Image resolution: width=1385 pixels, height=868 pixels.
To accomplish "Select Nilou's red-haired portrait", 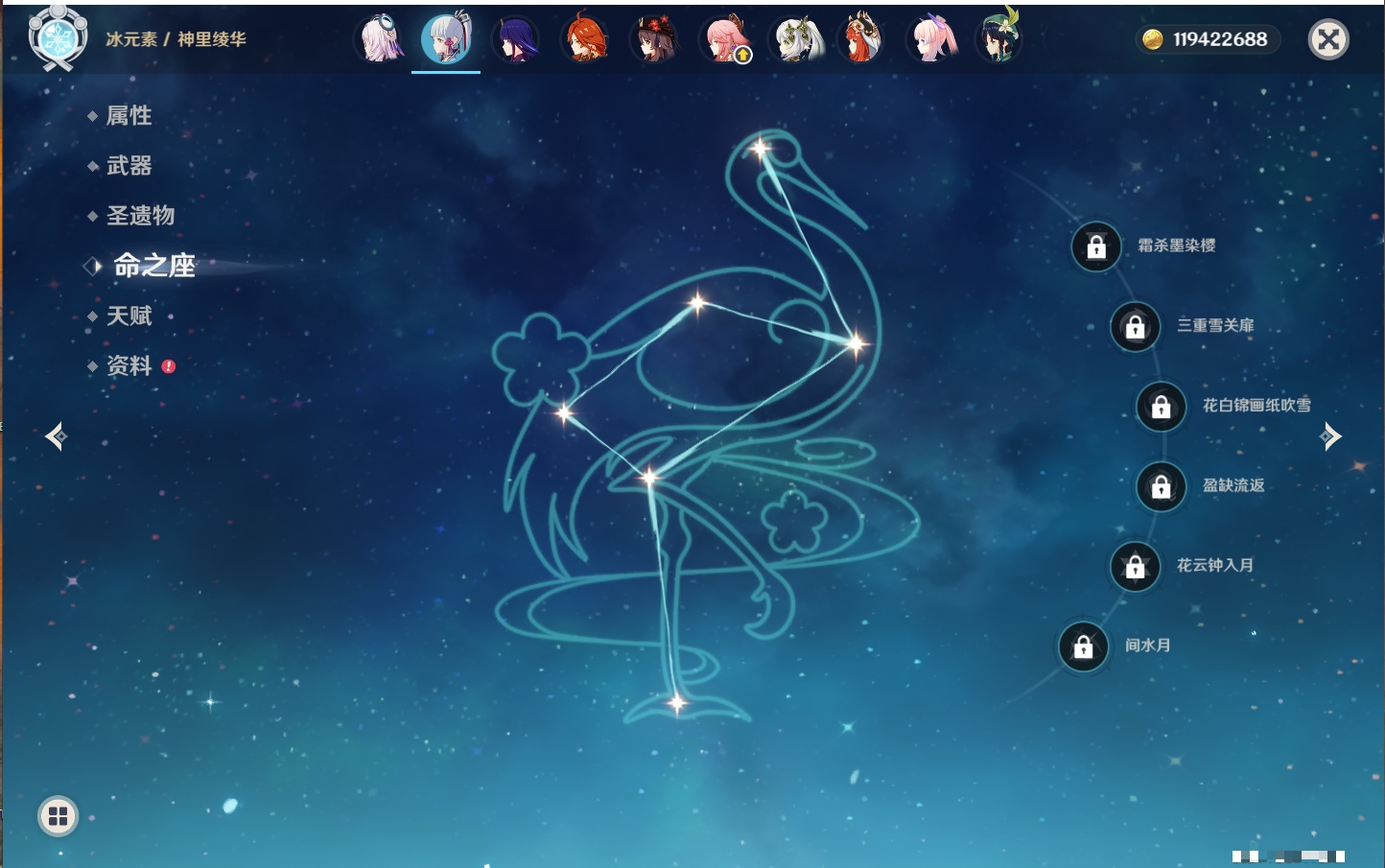I will coord(861,39).
